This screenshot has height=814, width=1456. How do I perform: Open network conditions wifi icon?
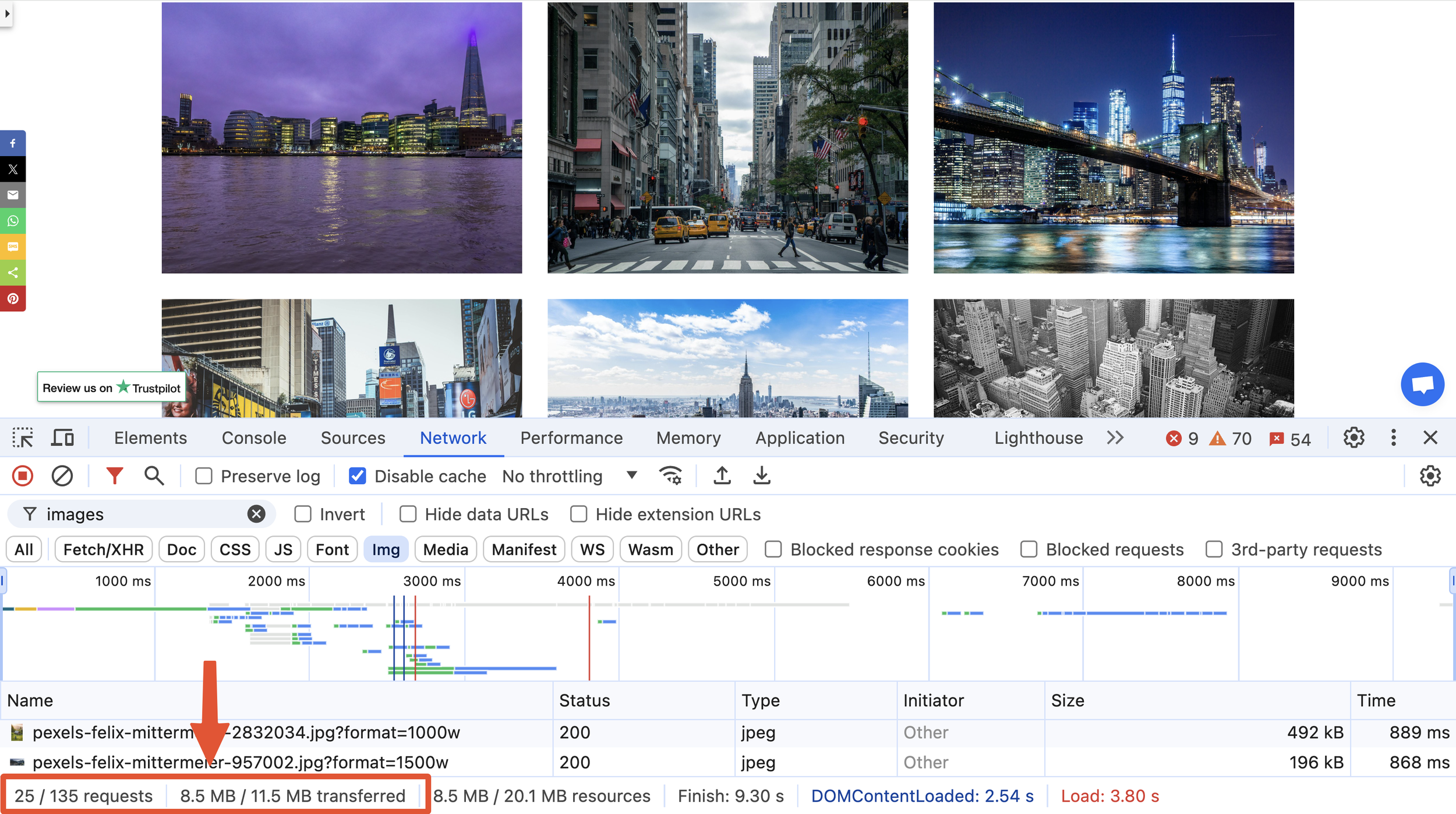(670, 476)
